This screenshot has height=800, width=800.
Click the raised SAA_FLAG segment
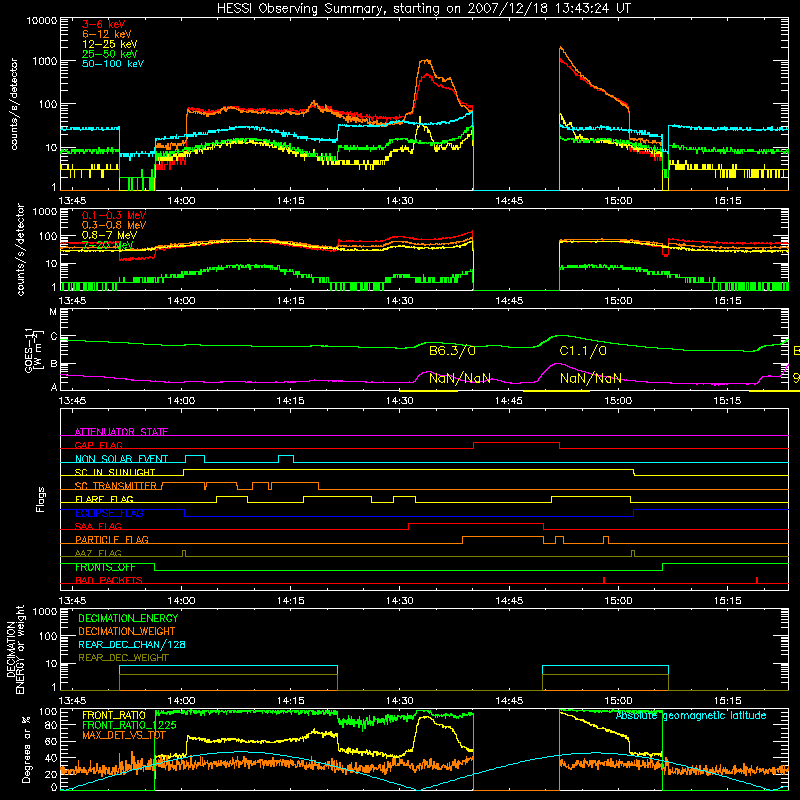476,523
